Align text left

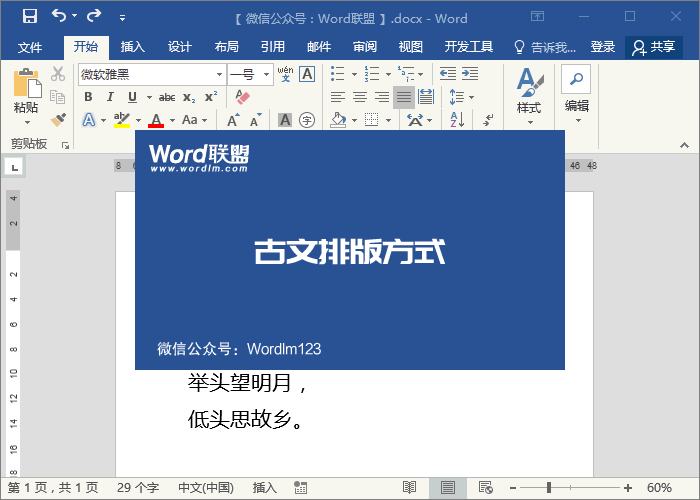[x=338, y=97]
